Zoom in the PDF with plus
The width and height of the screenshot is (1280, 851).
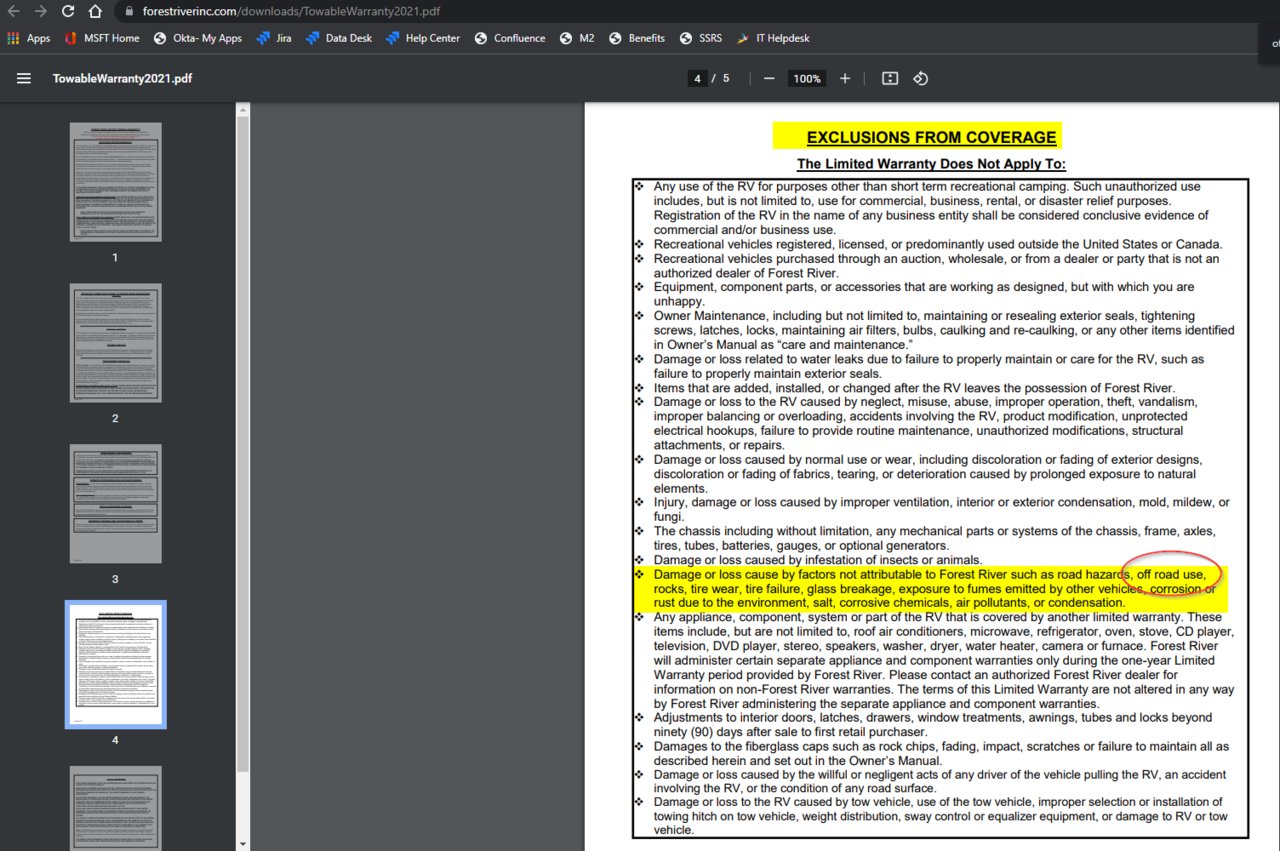tap(845, 78)
